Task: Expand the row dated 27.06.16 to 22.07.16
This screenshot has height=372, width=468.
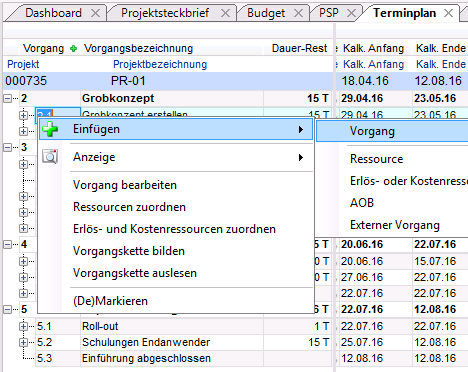Action: click(23, 277)
